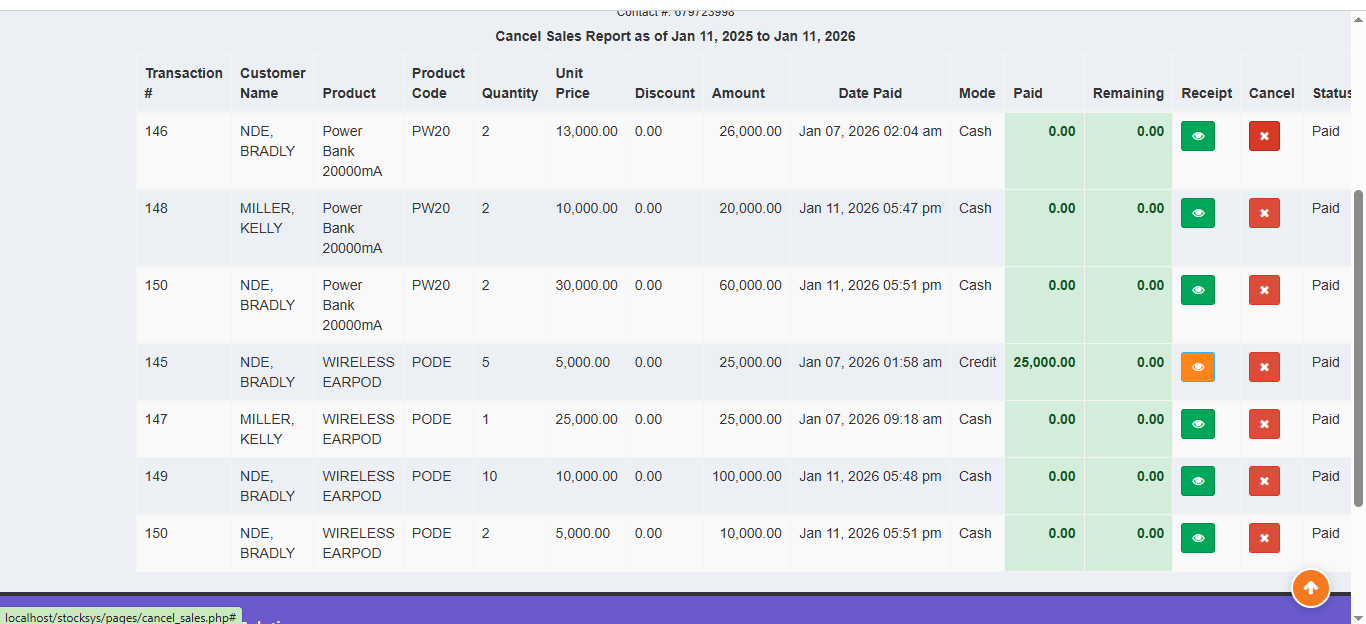Image resolution: width=1366 pixels, height=624 pixels.
Task: View receipt for WIRELESS EARPOD transaction 150
Action: (x=1197, y=537)
